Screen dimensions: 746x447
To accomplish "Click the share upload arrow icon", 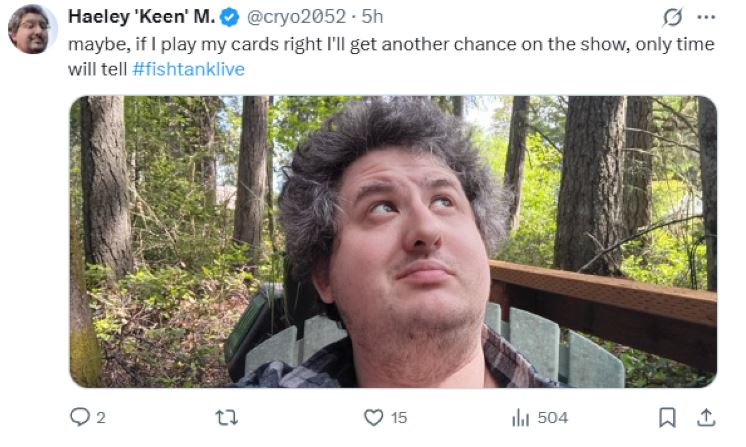I will click(706, 417).
